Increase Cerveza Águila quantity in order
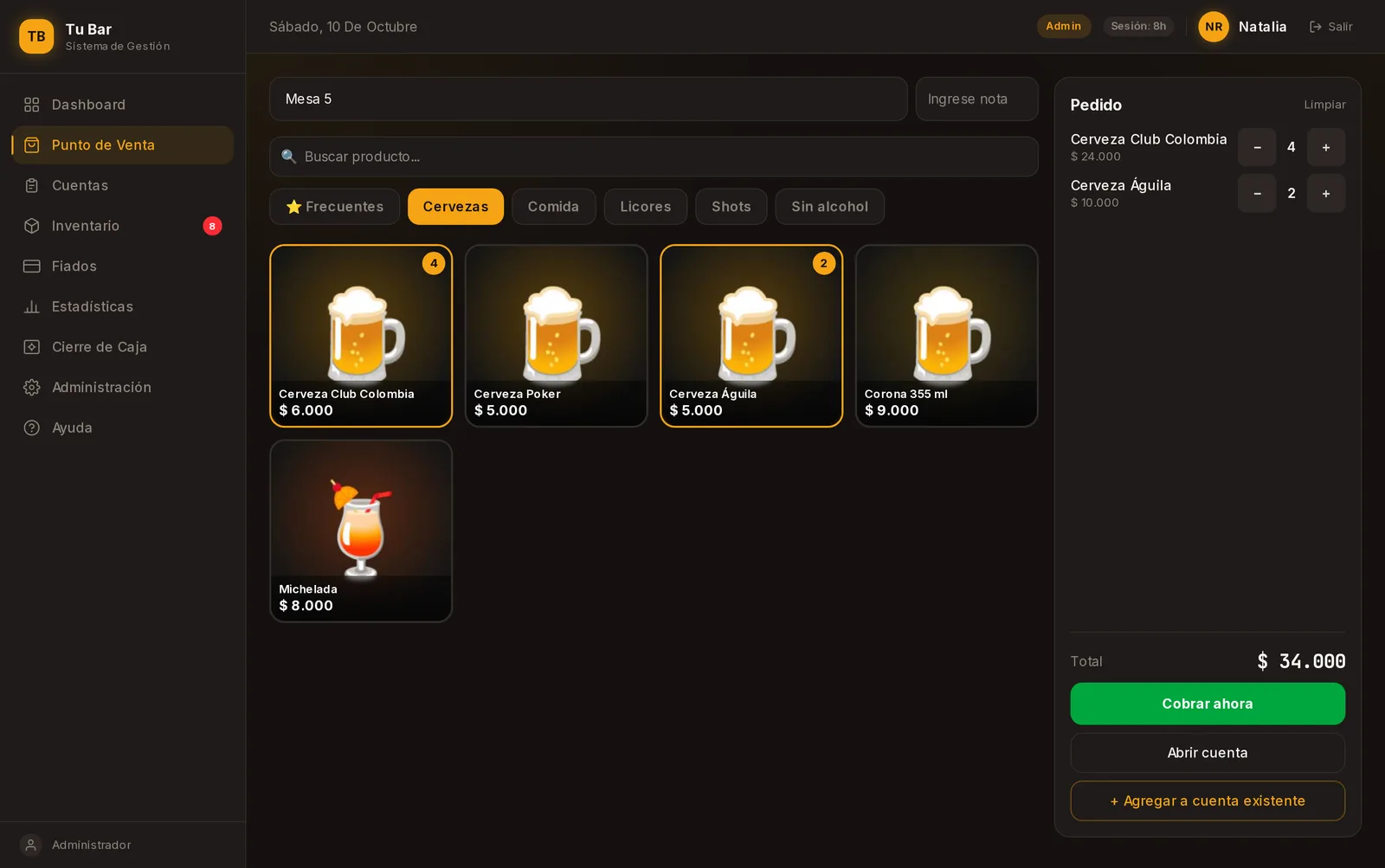This screenshot has height=868, width=1385. (x=1326, y=193)
